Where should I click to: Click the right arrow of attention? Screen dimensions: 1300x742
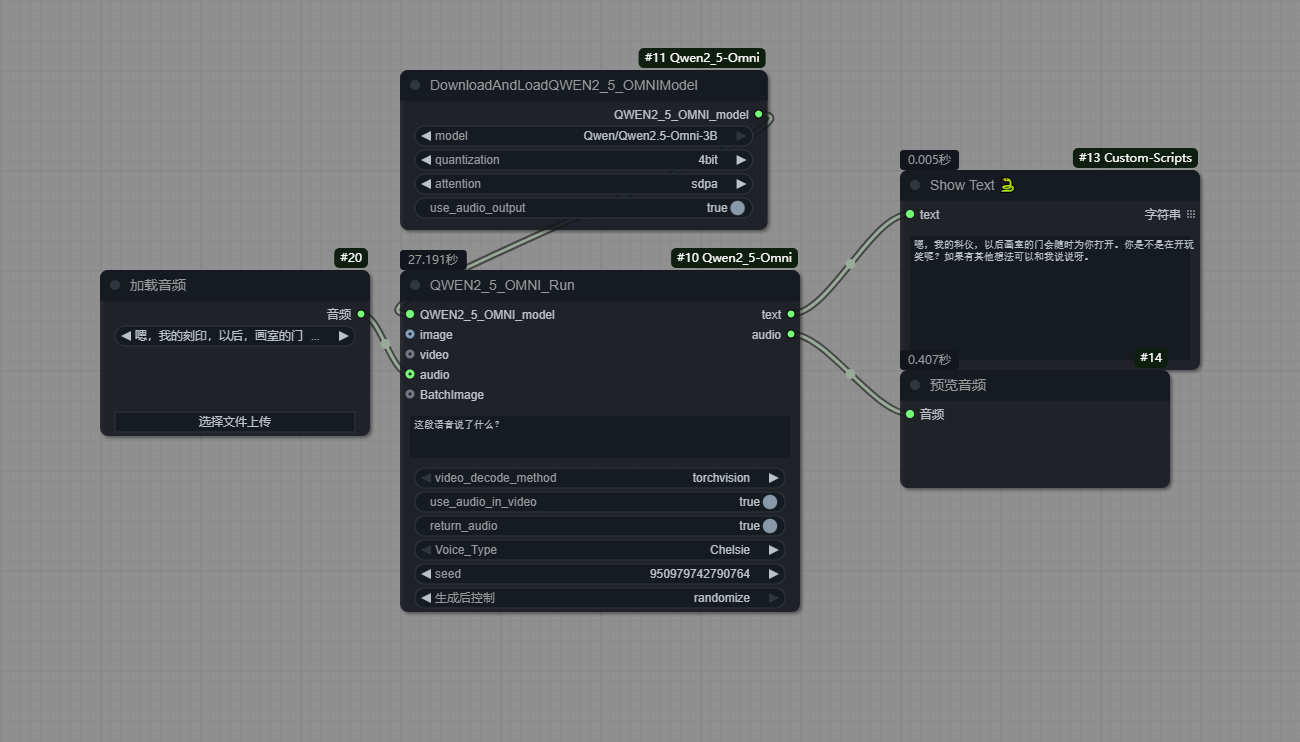[741, 184]
